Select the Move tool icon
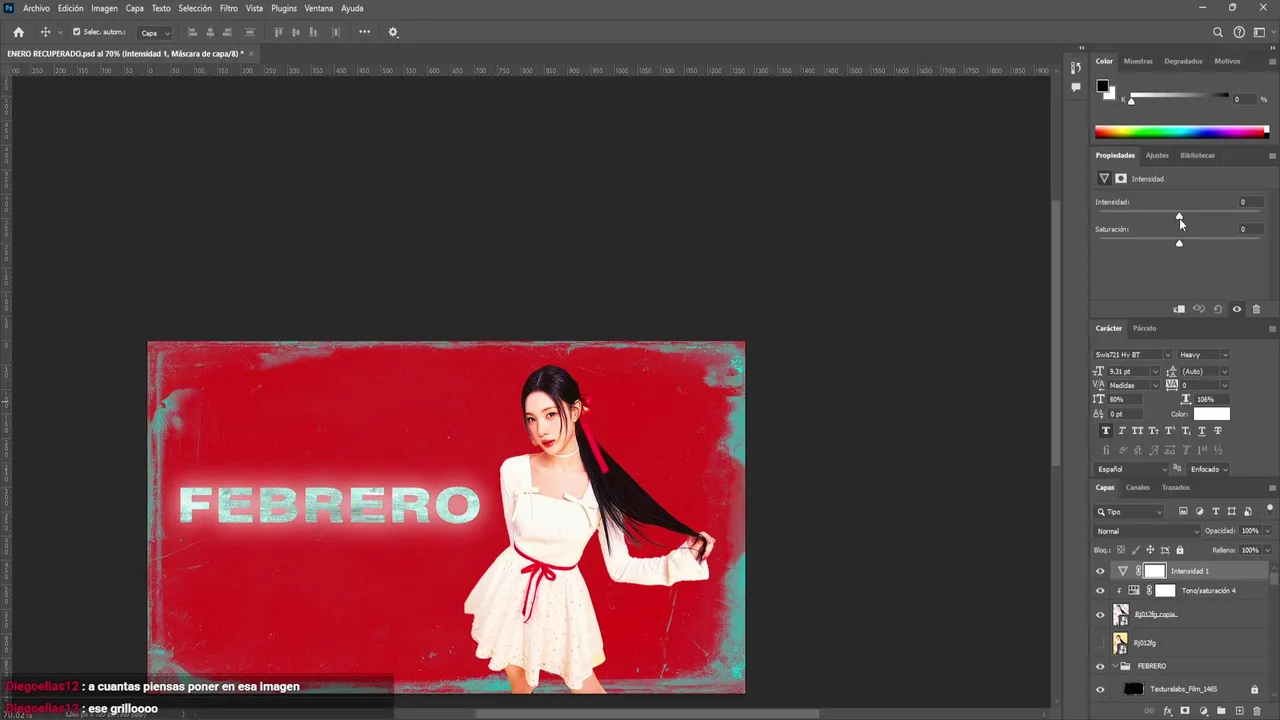Viewport: 1280px width, 720px height. 45,32
